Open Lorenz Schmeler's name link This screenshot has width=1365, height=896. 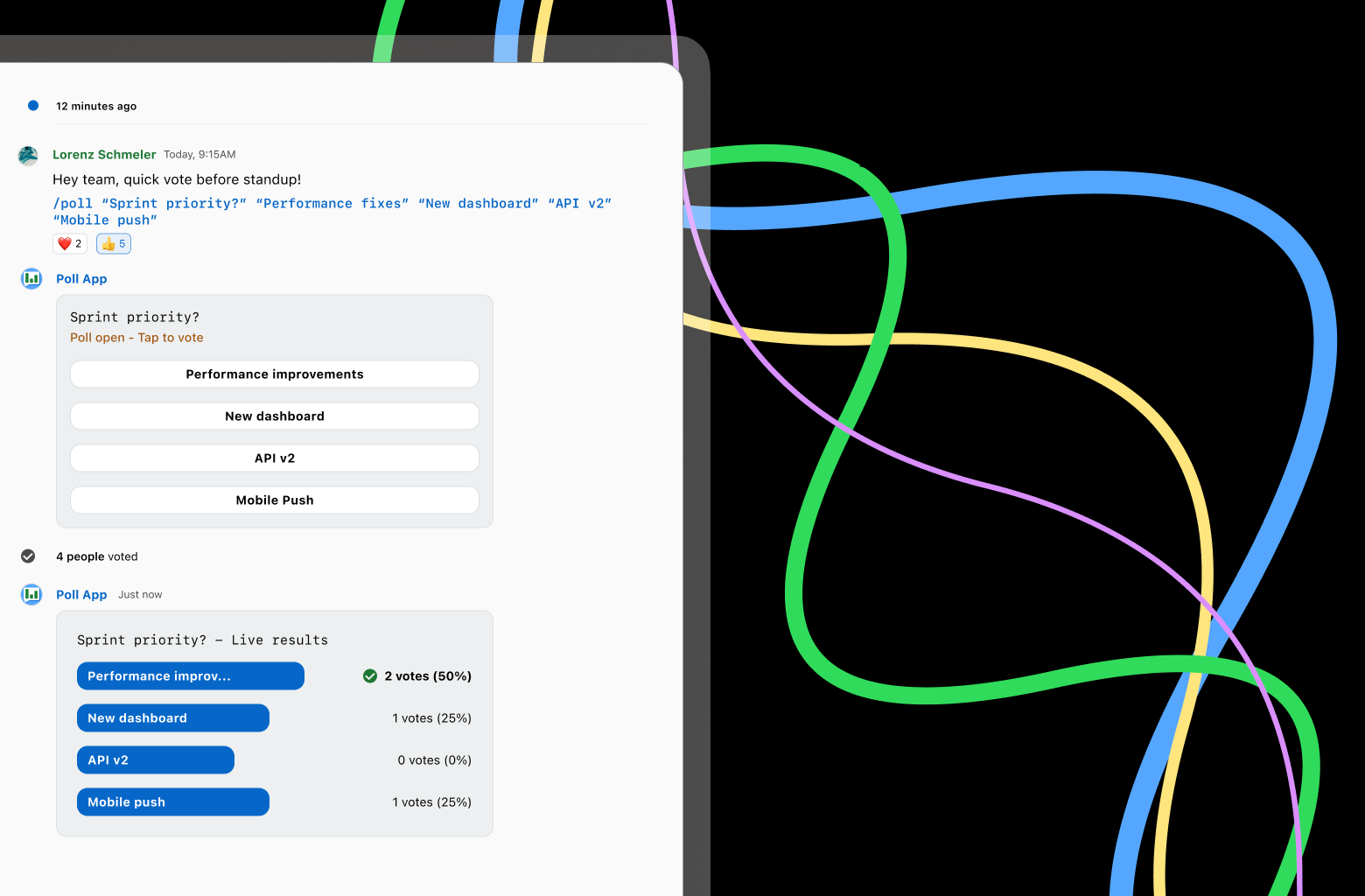point(104,155)
